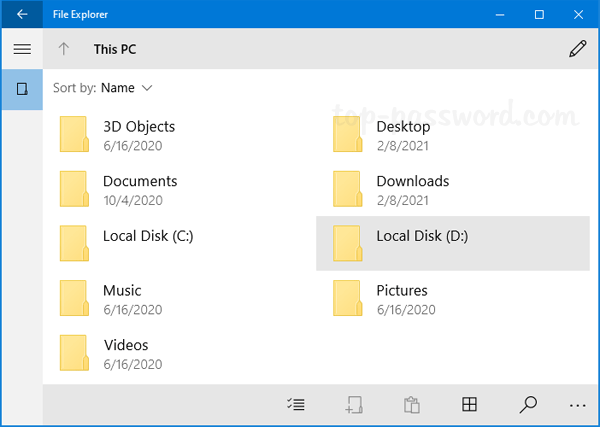
Task: Click the back arrow in title bar
Action: tap(22, 14)
